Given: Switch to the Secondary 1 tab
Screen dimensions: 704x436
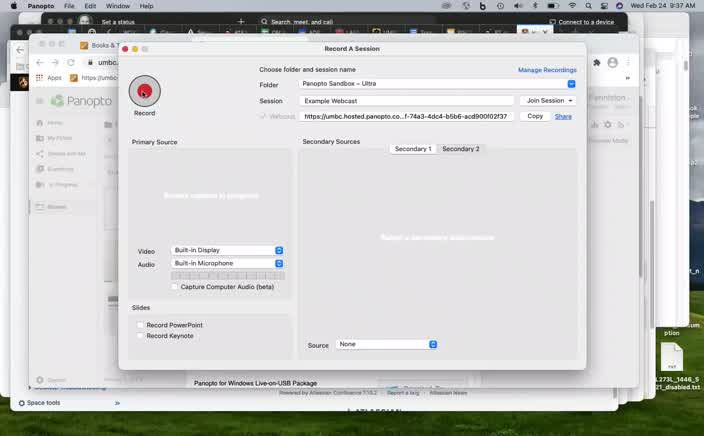Looking at the screenshot, I should pyautogui.click(x=413, y=149).
